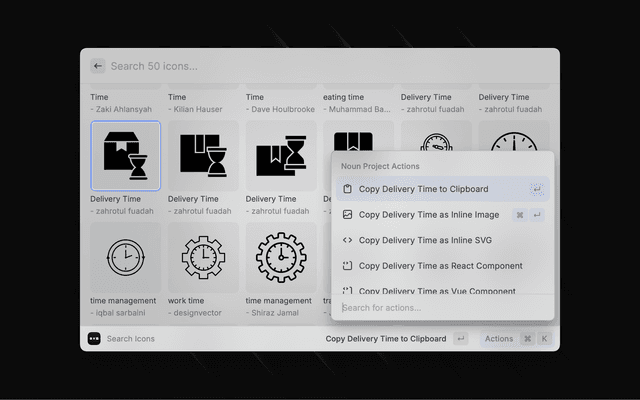This screenshot has width=640, height=400.
Task: Open the Actions button in bottom bar
Action: (x=499, y=339)
